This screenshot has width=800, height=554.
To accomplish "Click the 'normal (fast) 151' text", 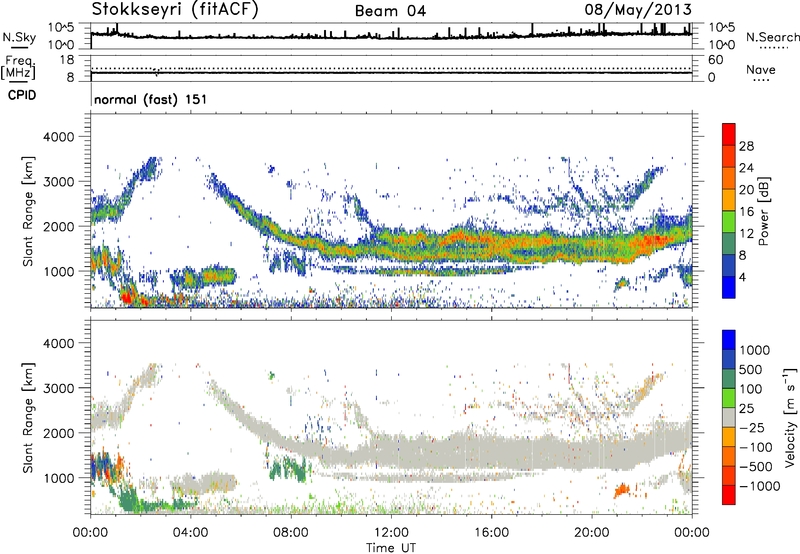I will click(x=151, y=99).
